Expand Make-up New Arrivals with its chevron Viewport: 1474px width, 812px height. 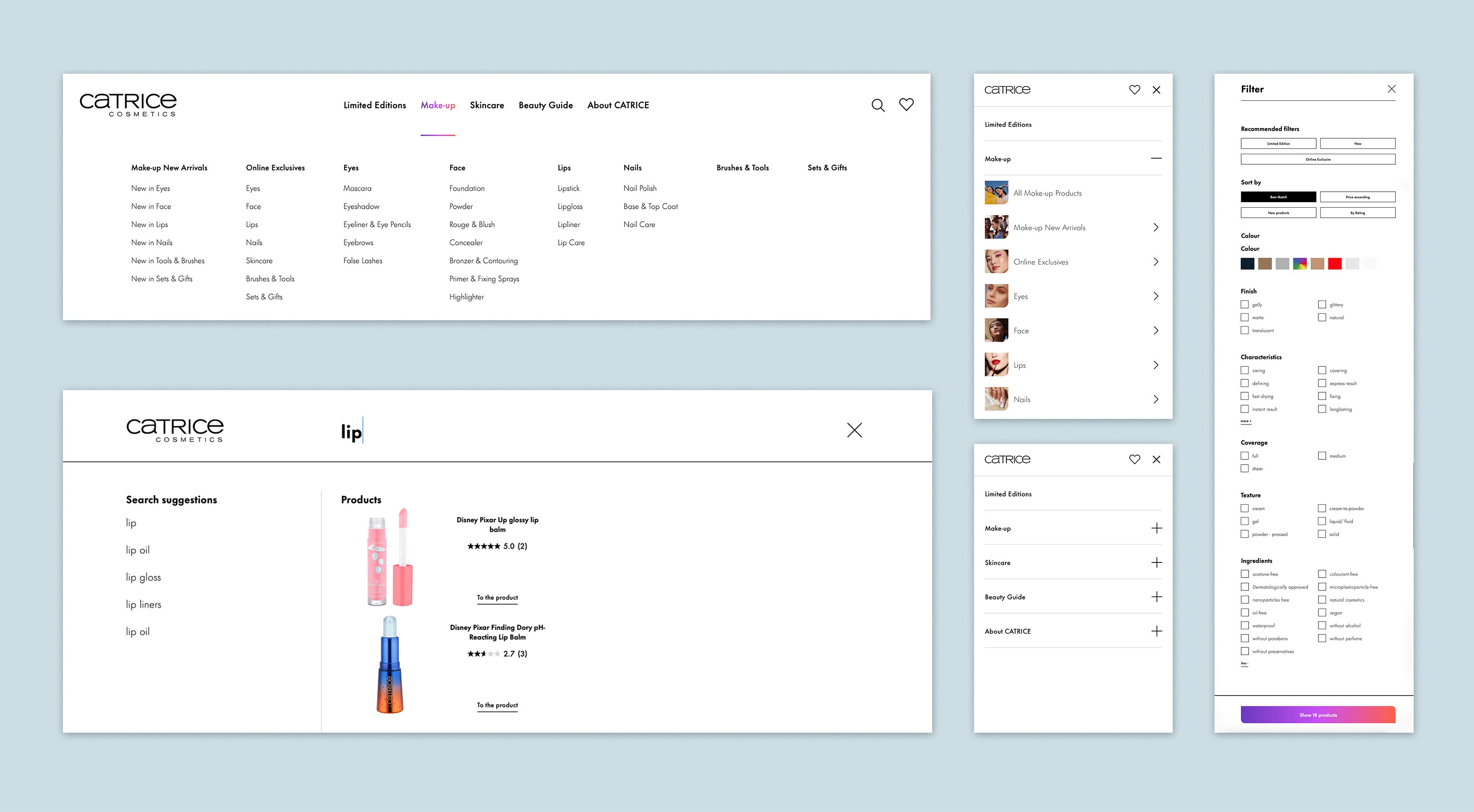click(x=1156, y=227)
